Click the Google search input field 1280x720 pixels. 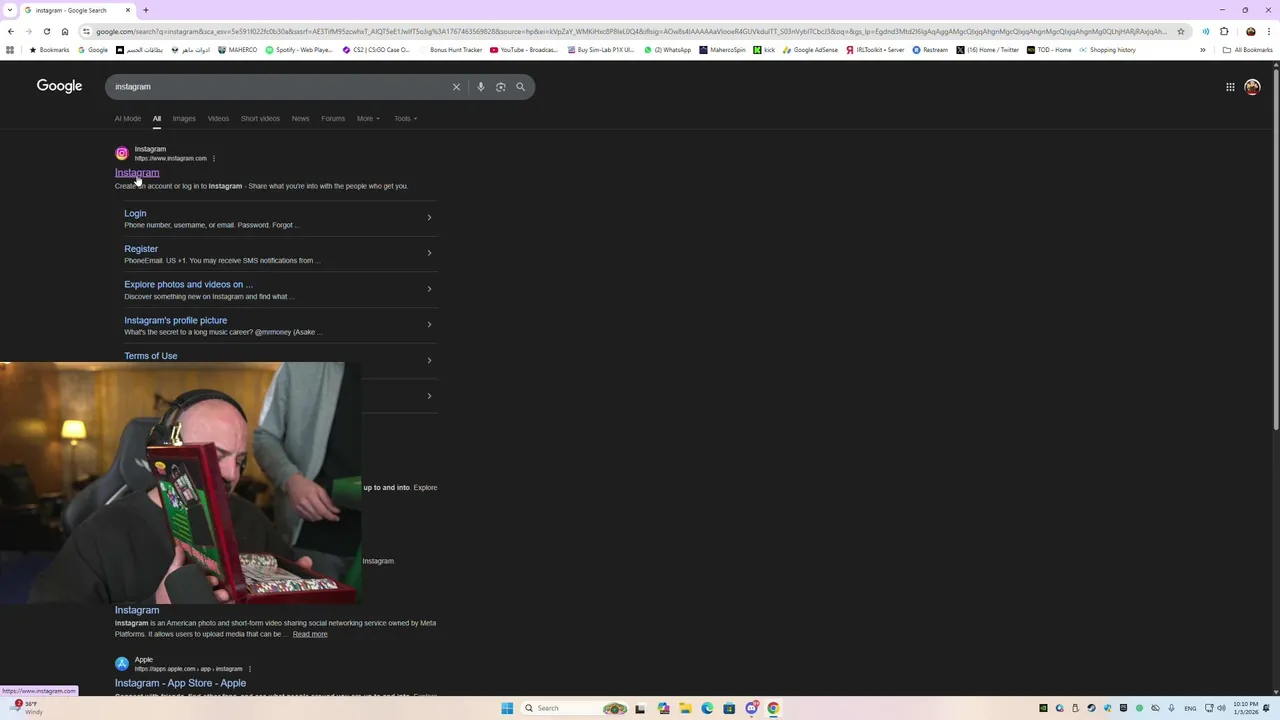280,87
